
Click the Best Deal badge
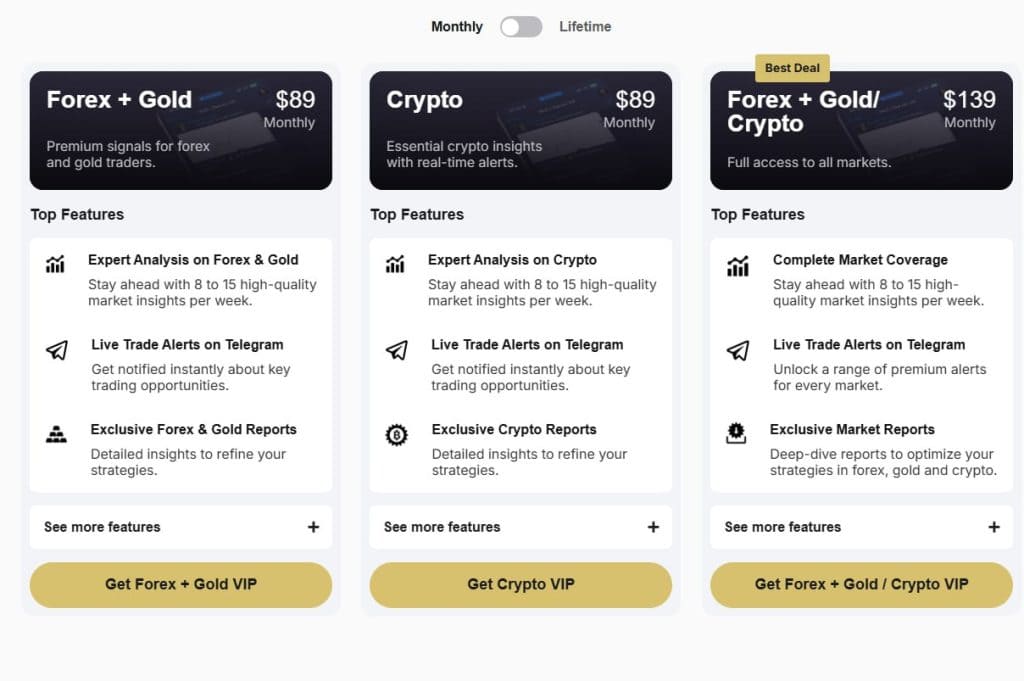(x=792, y=68)
